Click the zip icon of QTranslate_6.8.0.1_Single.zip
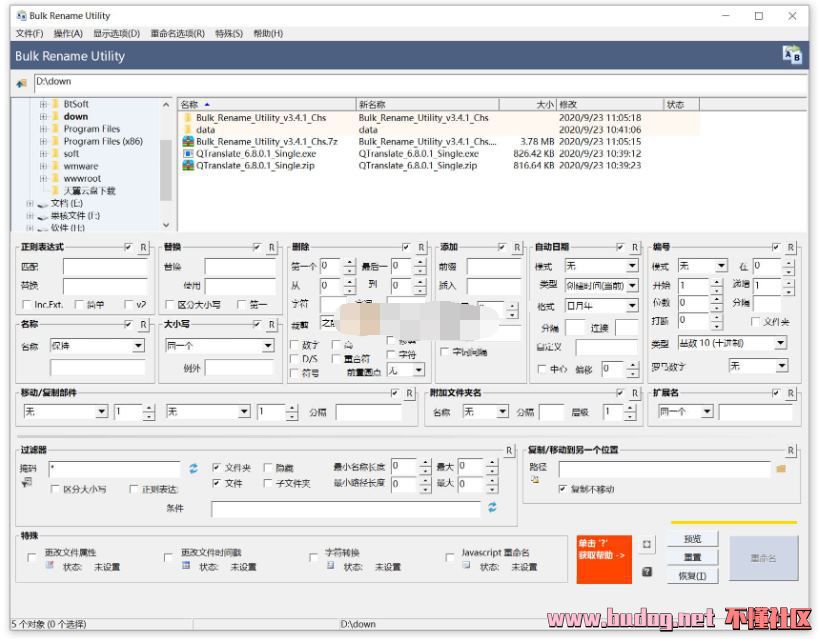The height and width of the screenshot is (639, 821). pos(188,166)
